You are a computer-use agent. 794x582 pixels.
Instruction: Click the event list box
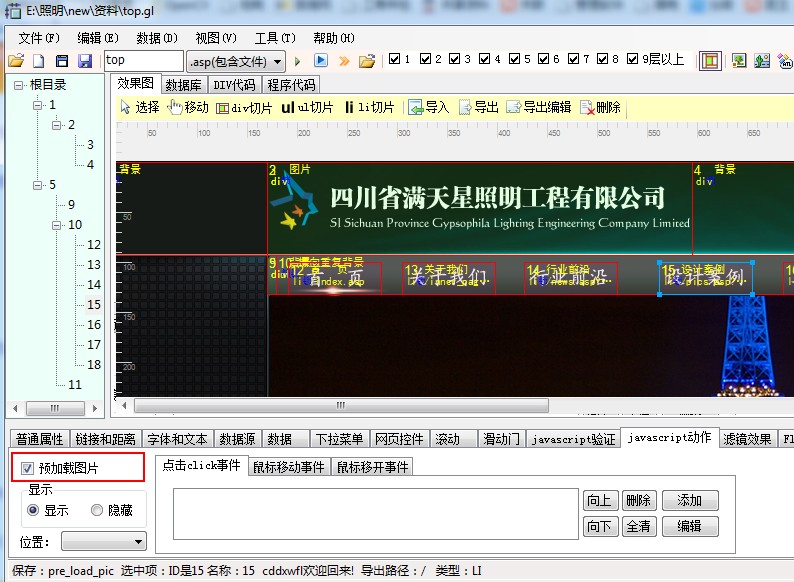(376, 514)
